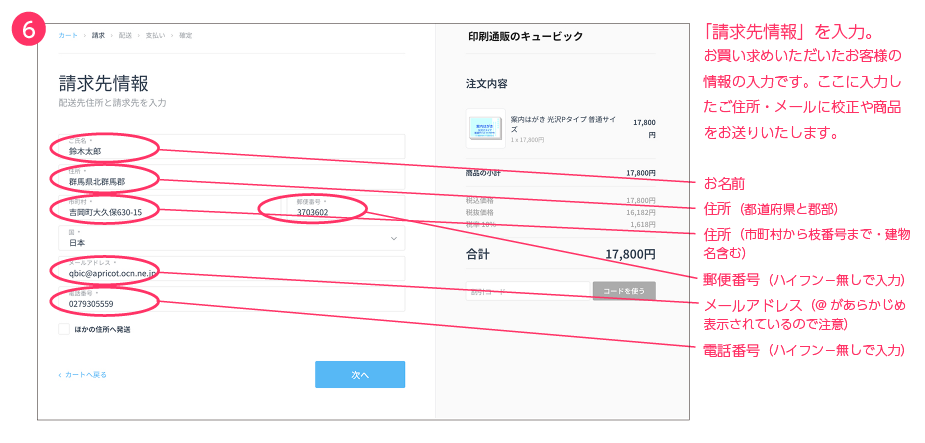This screenshot has height=443, width=925.
Task: Click the discount code input field
Action: point(527,291)
